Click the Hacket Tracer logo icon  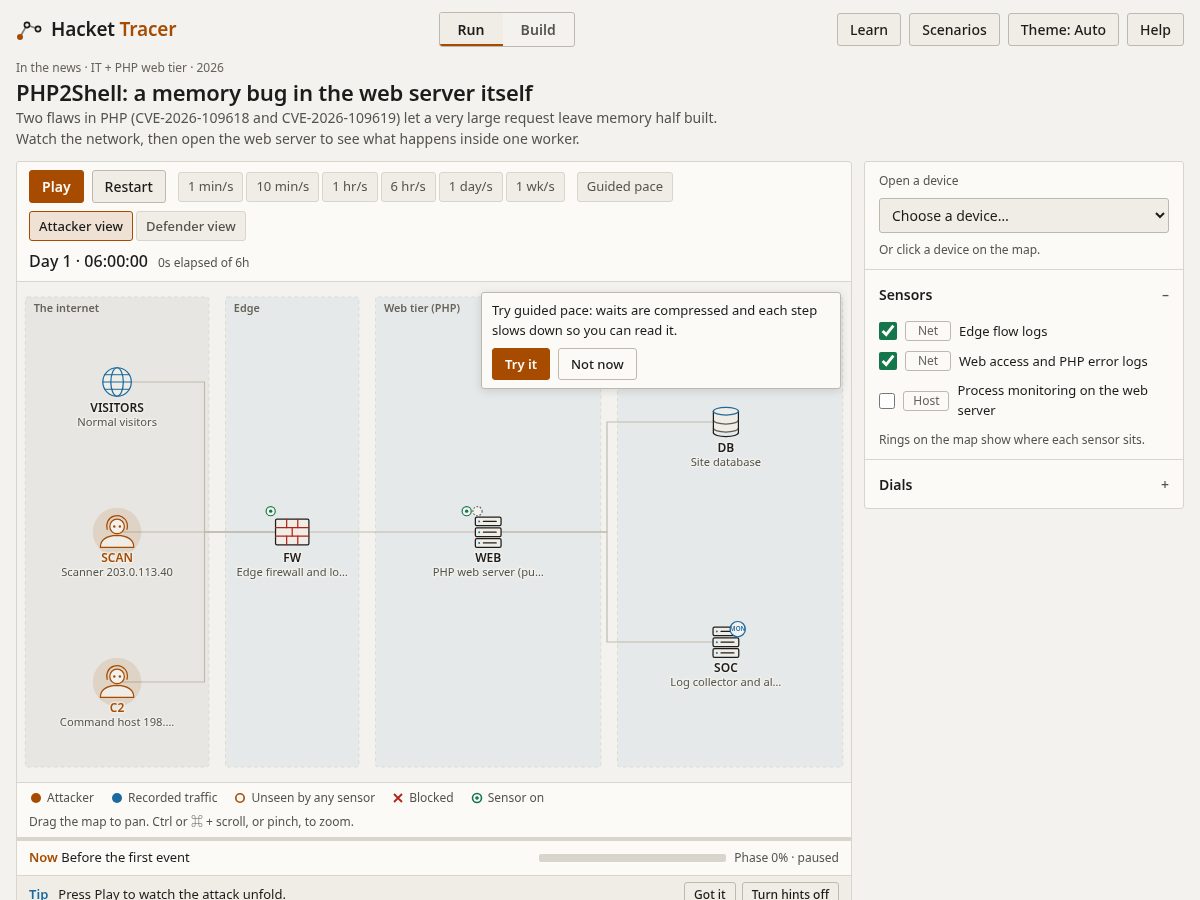[x=29, y=30]
